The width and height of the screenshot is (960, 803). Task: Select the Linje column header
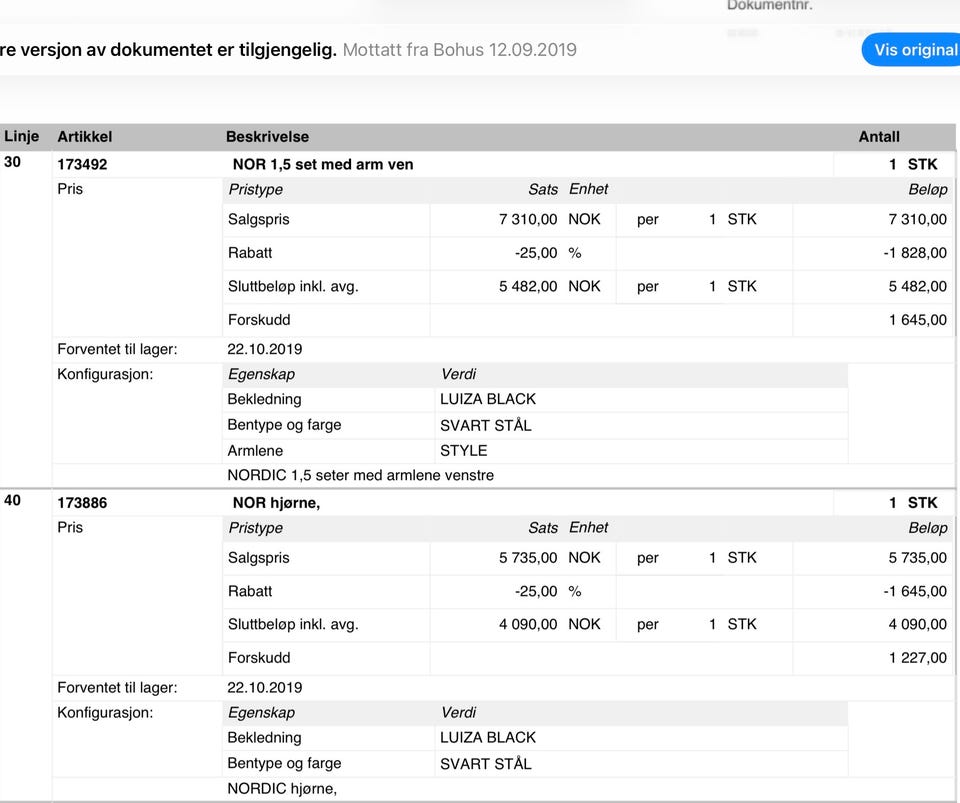(x=21, y=136)
